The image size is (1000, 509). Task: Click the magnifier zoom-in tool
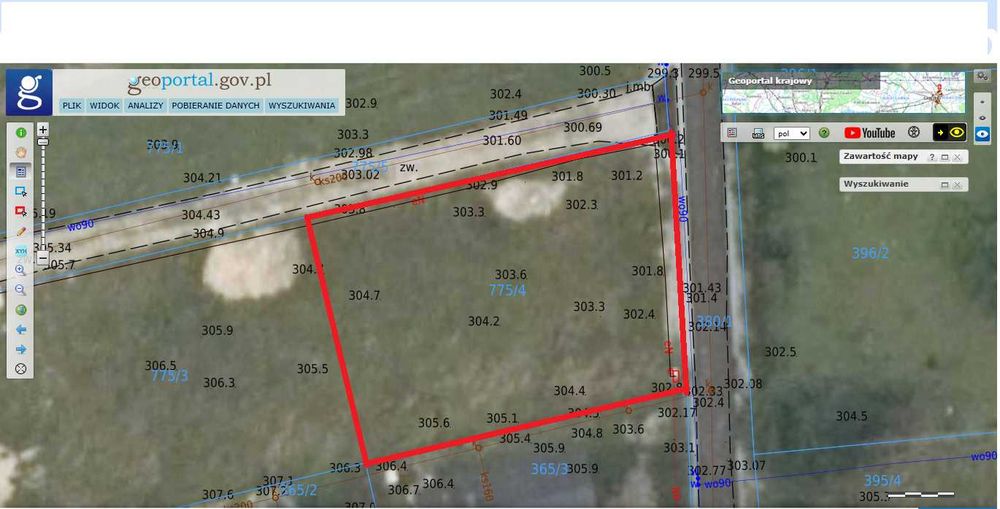[20, 270]
